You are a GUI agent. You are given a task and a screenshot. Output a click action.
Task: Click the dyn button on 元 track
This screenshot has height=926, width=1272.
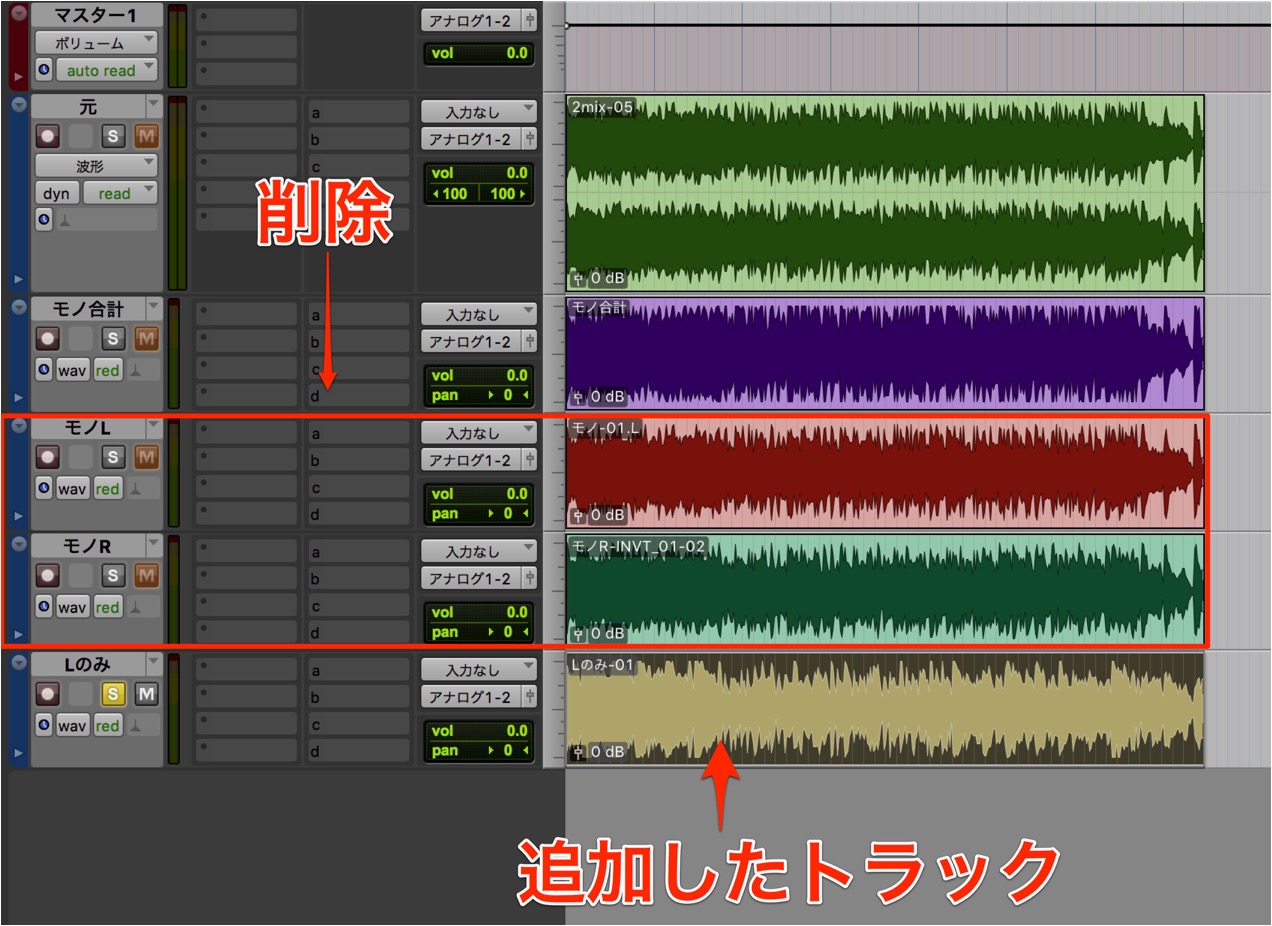[x=57, y=193]
